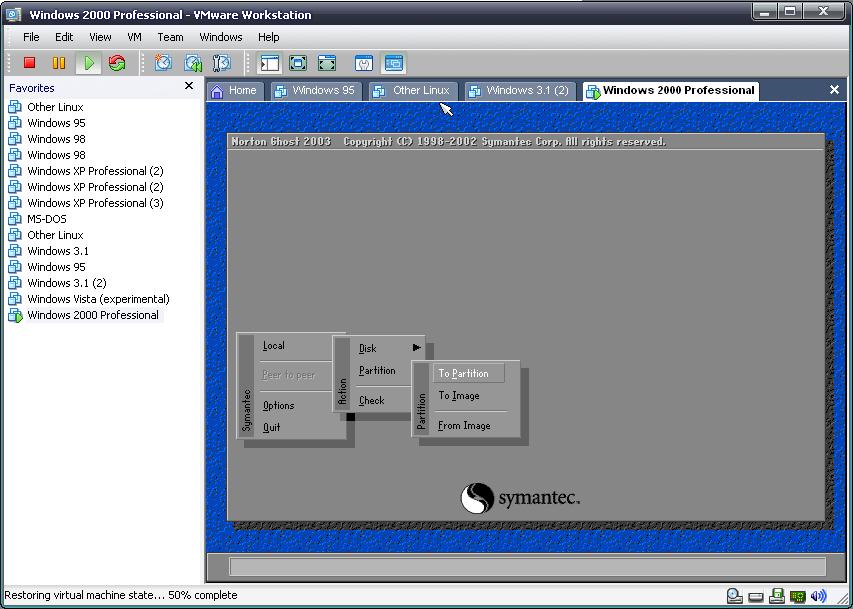Open the Windows menu

pos(221,37)
